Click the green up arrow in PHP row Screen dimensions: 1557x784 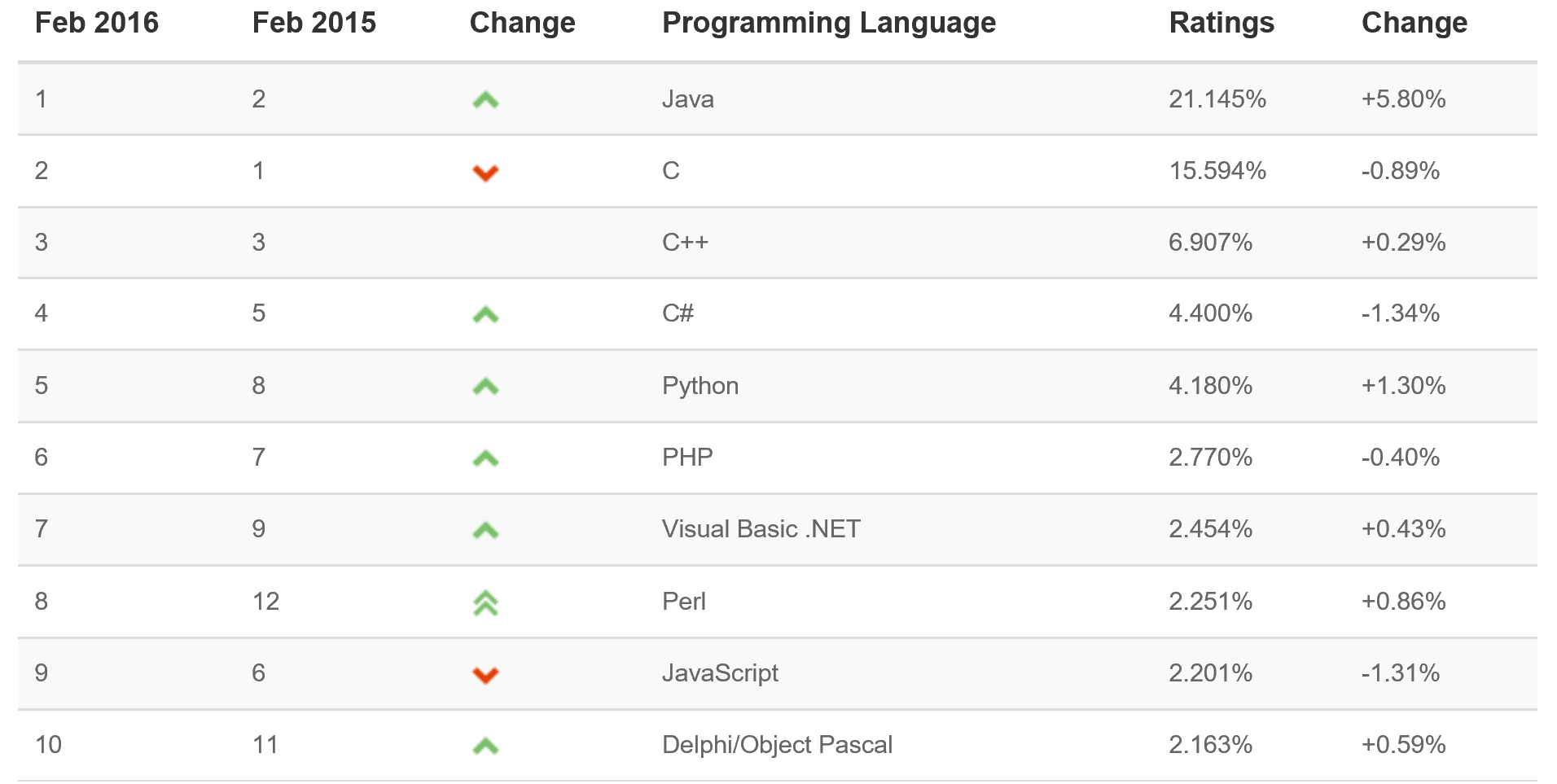click(x=485, y=459)
